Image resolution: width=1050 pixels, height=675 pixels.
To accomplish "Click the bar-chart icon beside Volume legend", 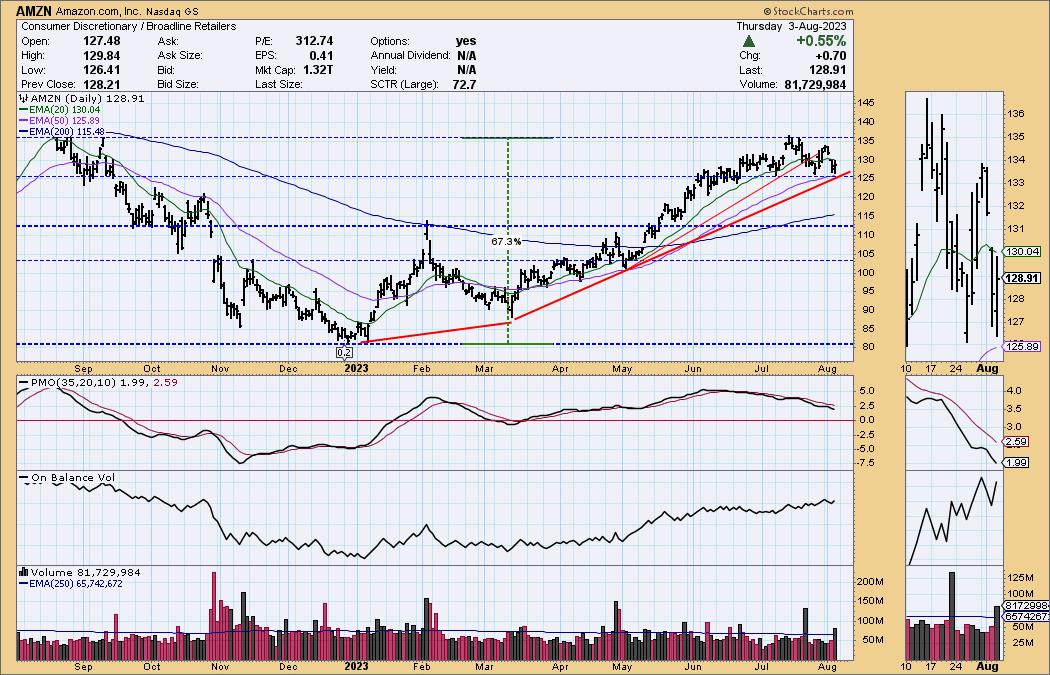I will [24, 572].
